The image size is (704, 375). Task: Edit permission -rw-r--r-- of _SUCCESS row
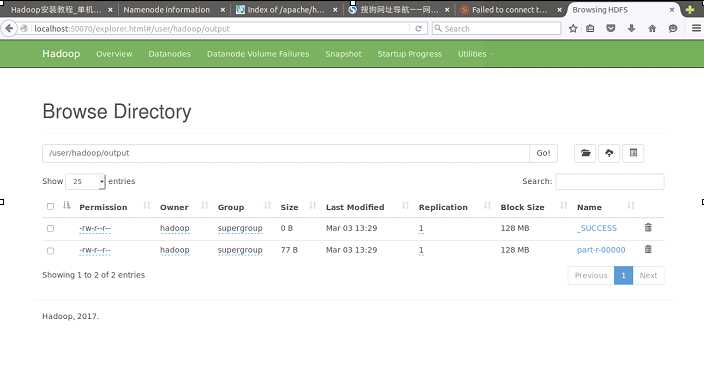pyautogui.click(x=95, y=229)
